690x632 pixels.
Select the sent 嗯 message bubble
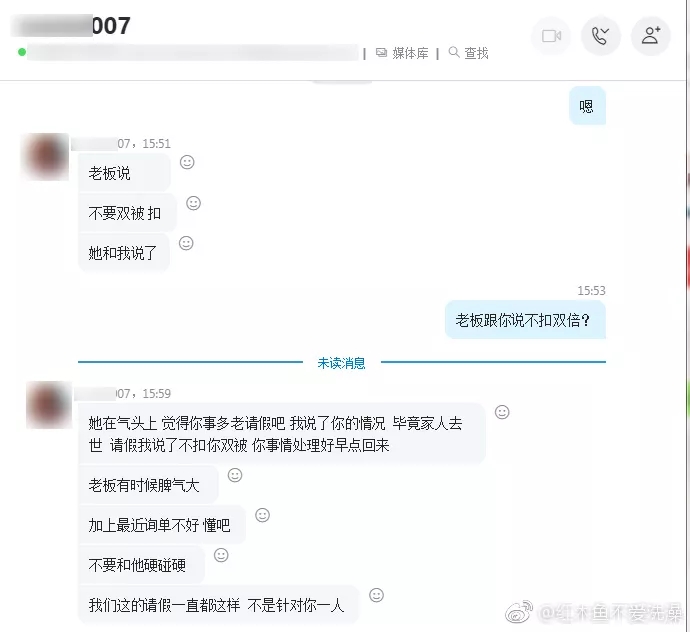[x=587, y=106]
